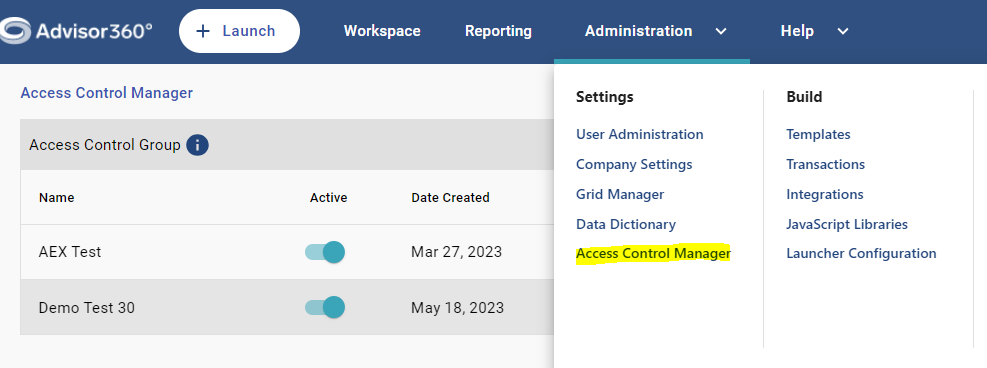Open Data Dictionary
987x368 pixels.
626,225
